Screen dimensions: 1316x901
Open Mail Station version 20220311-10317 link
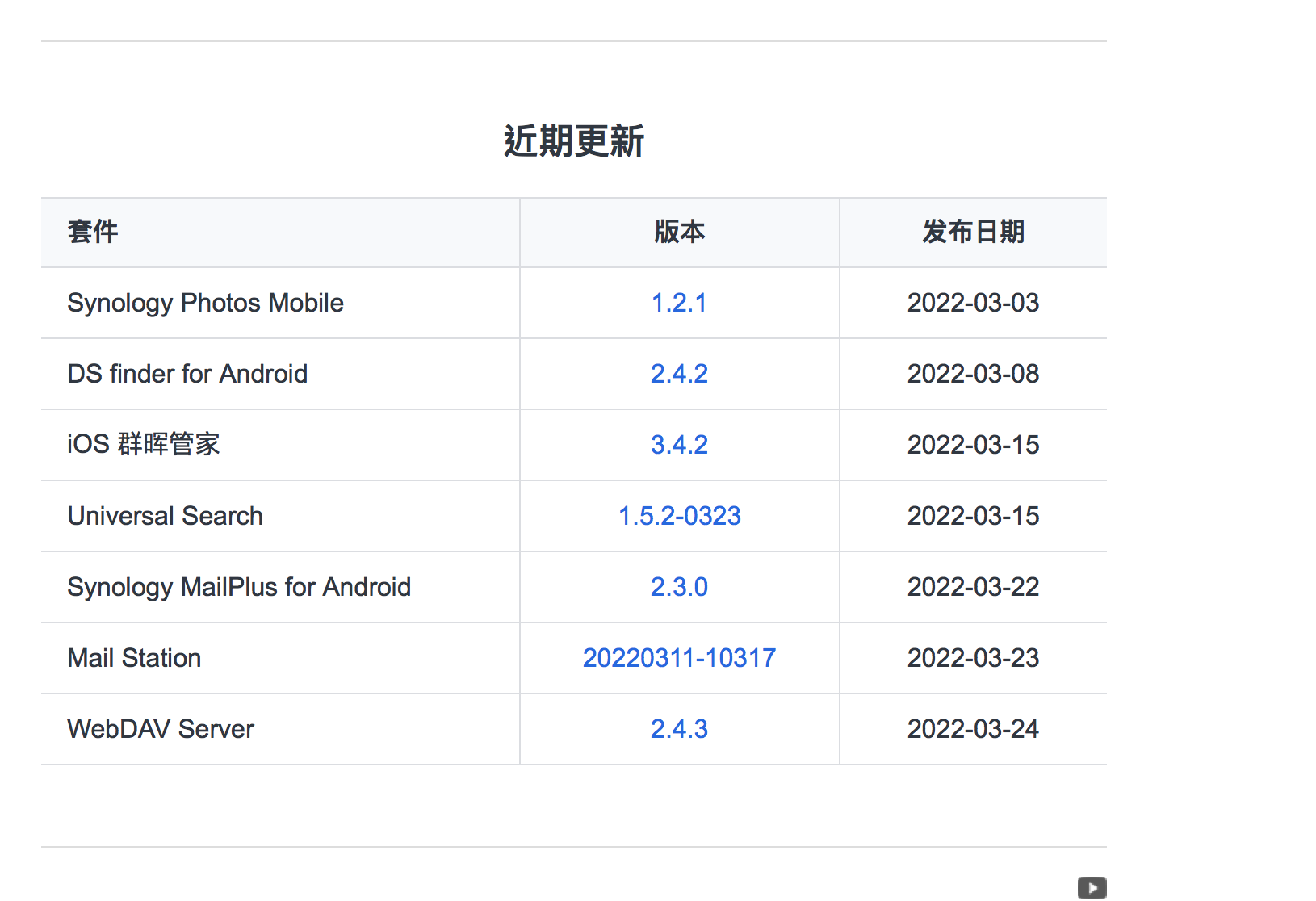tap(679, 658)
